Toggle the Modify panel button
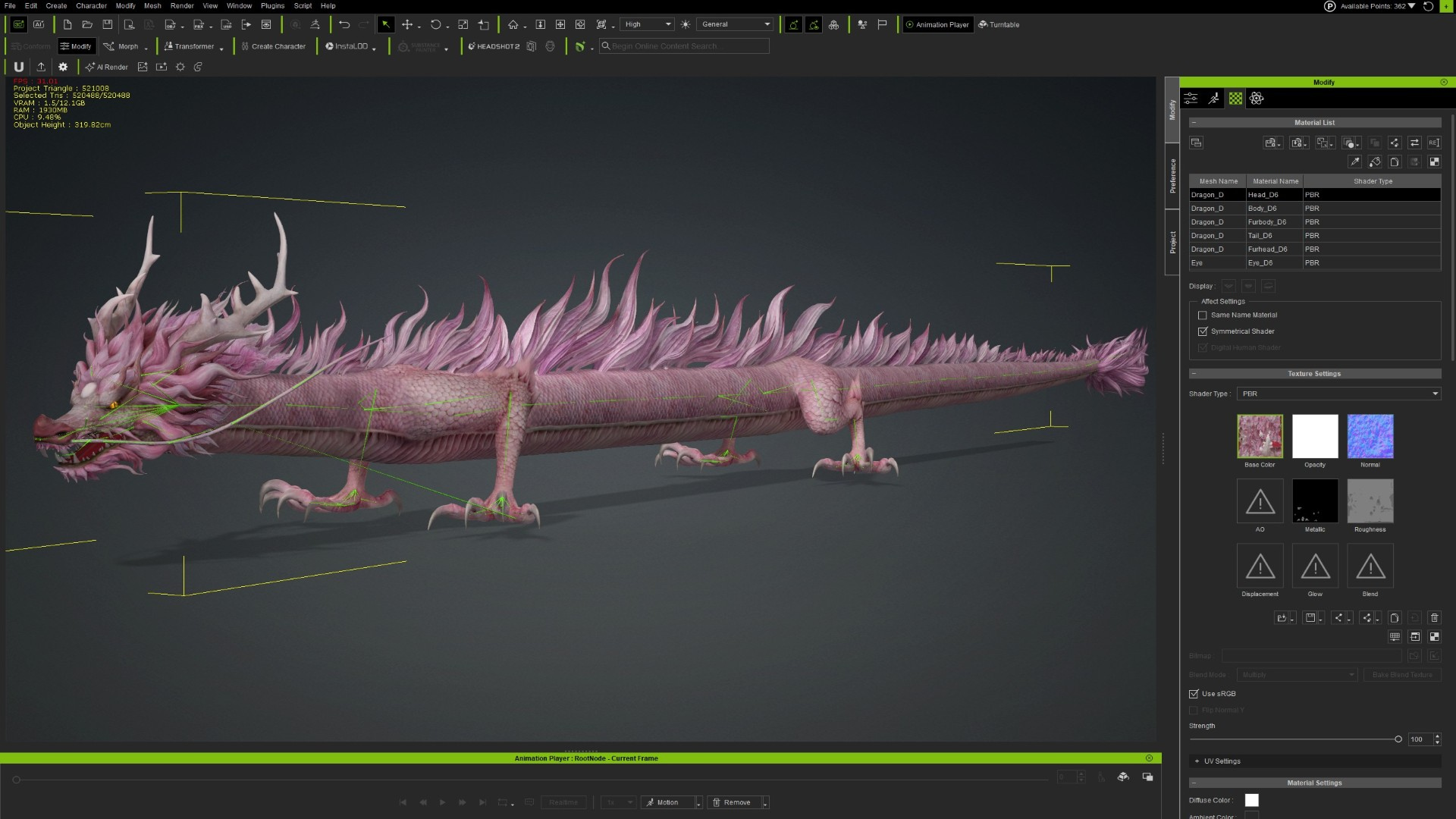This screenshot has width=1456, height=819. click(76, 46)
